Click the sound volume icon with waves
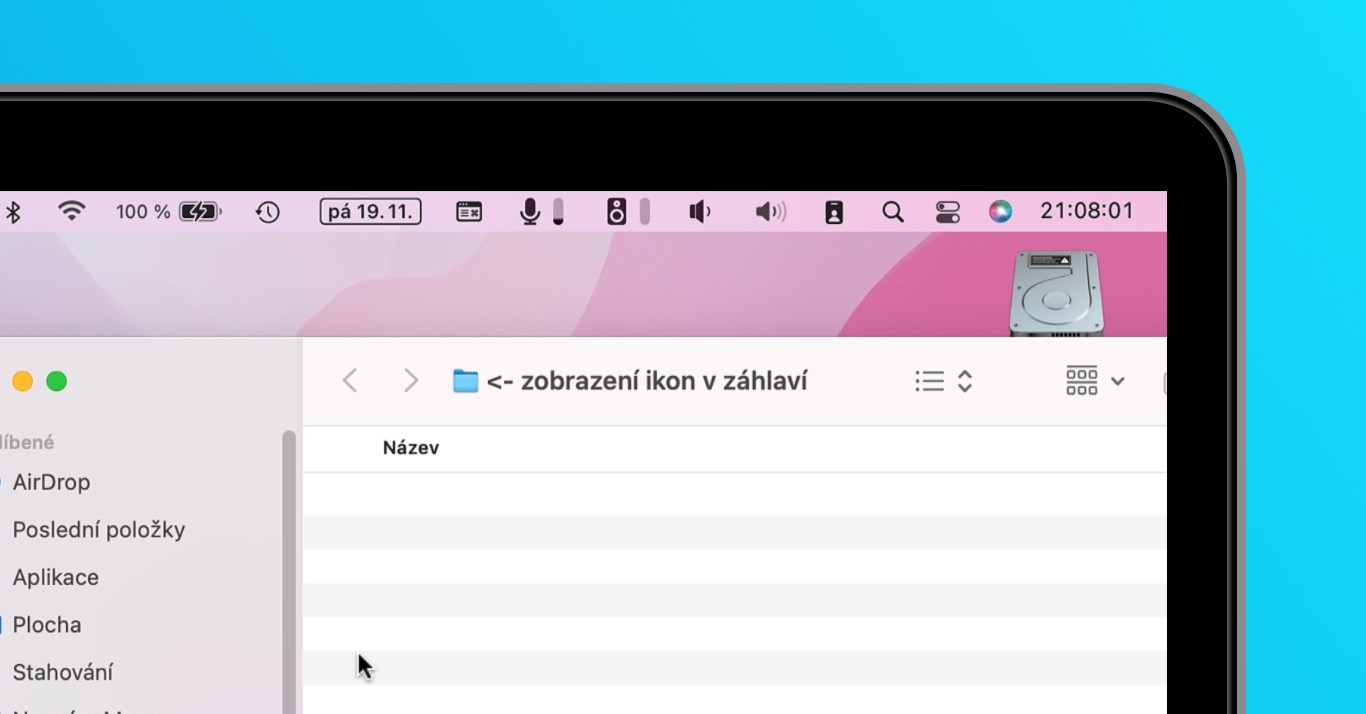Image resolution: width=1366 pixels, height=714 pixels. 770,211
